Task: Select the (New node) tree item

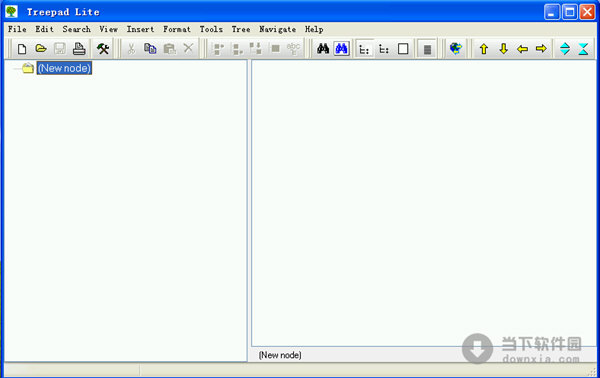Action: click(64, 68)
